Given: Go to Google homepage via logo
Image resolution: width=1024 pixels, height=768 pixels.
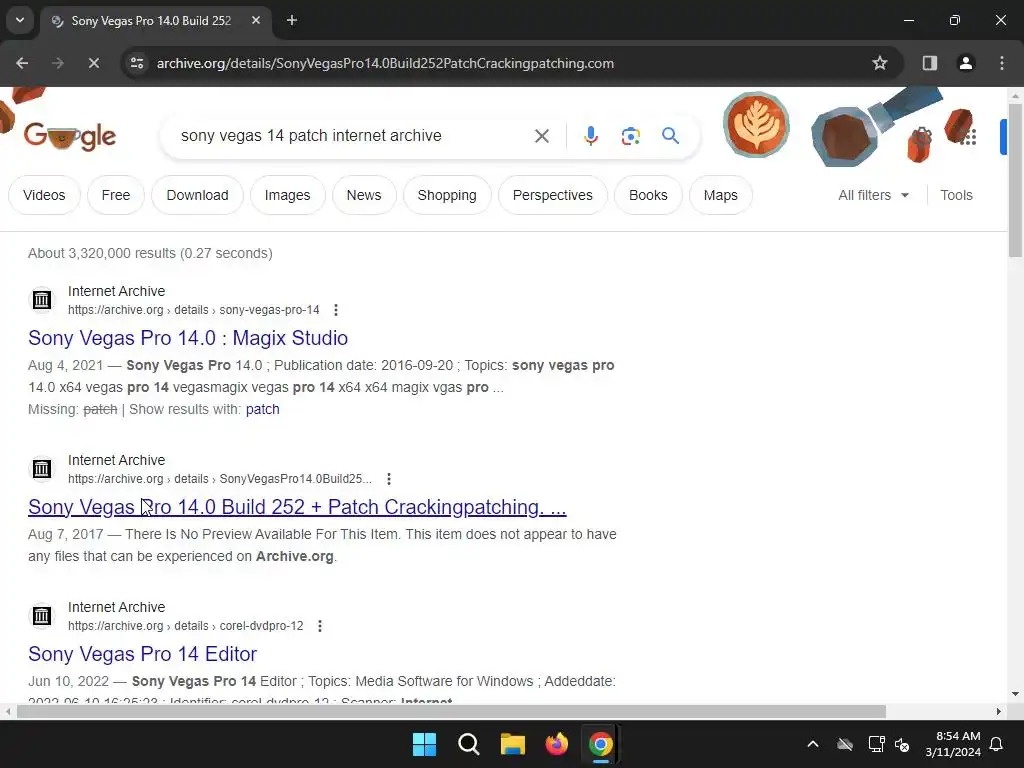Looking at the screenshot, I should click(x=70, y=136).
